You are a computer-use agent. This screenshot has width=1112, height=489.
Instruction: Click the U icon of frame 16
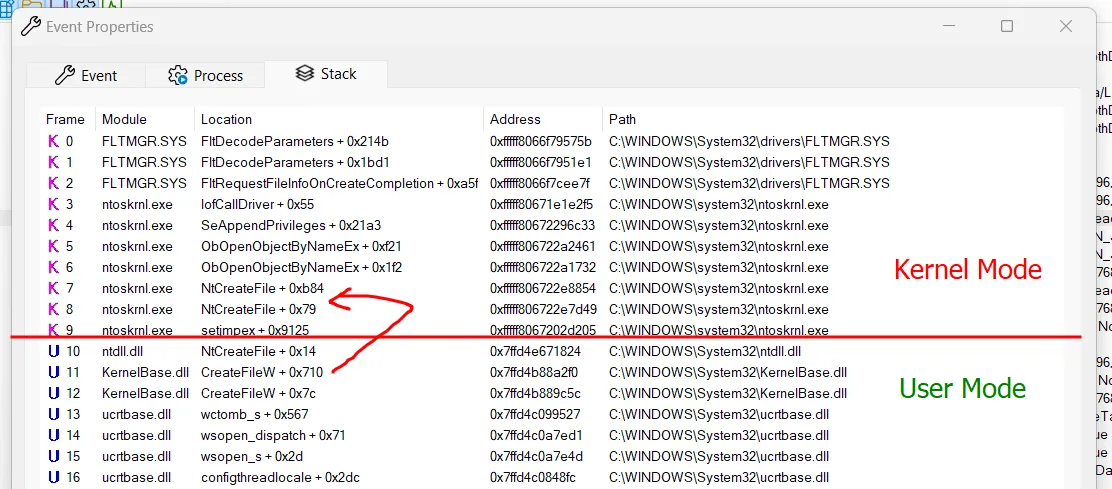click(x=54, y=477)
